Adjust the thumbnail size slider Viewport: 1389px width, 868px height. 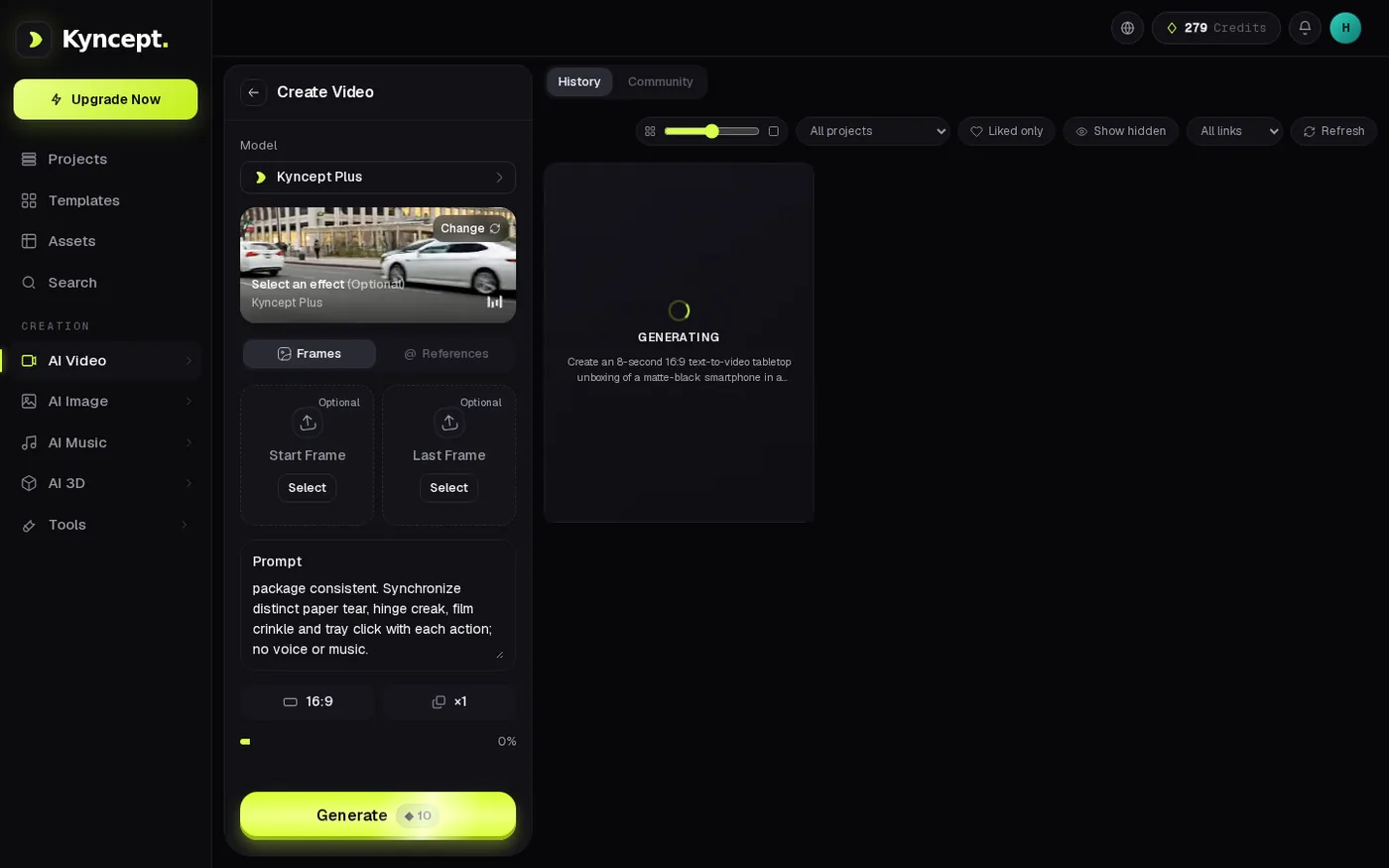[712, 131]
